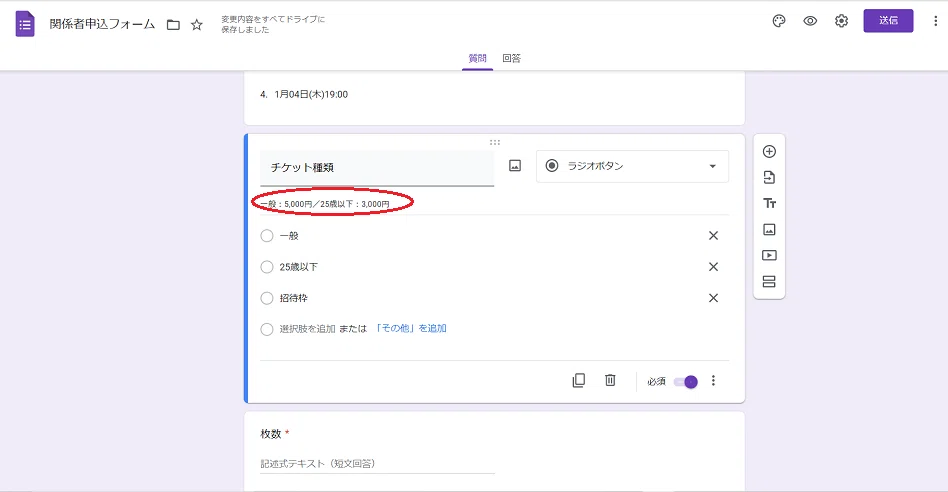Open the header more options menu

[935, 21]
